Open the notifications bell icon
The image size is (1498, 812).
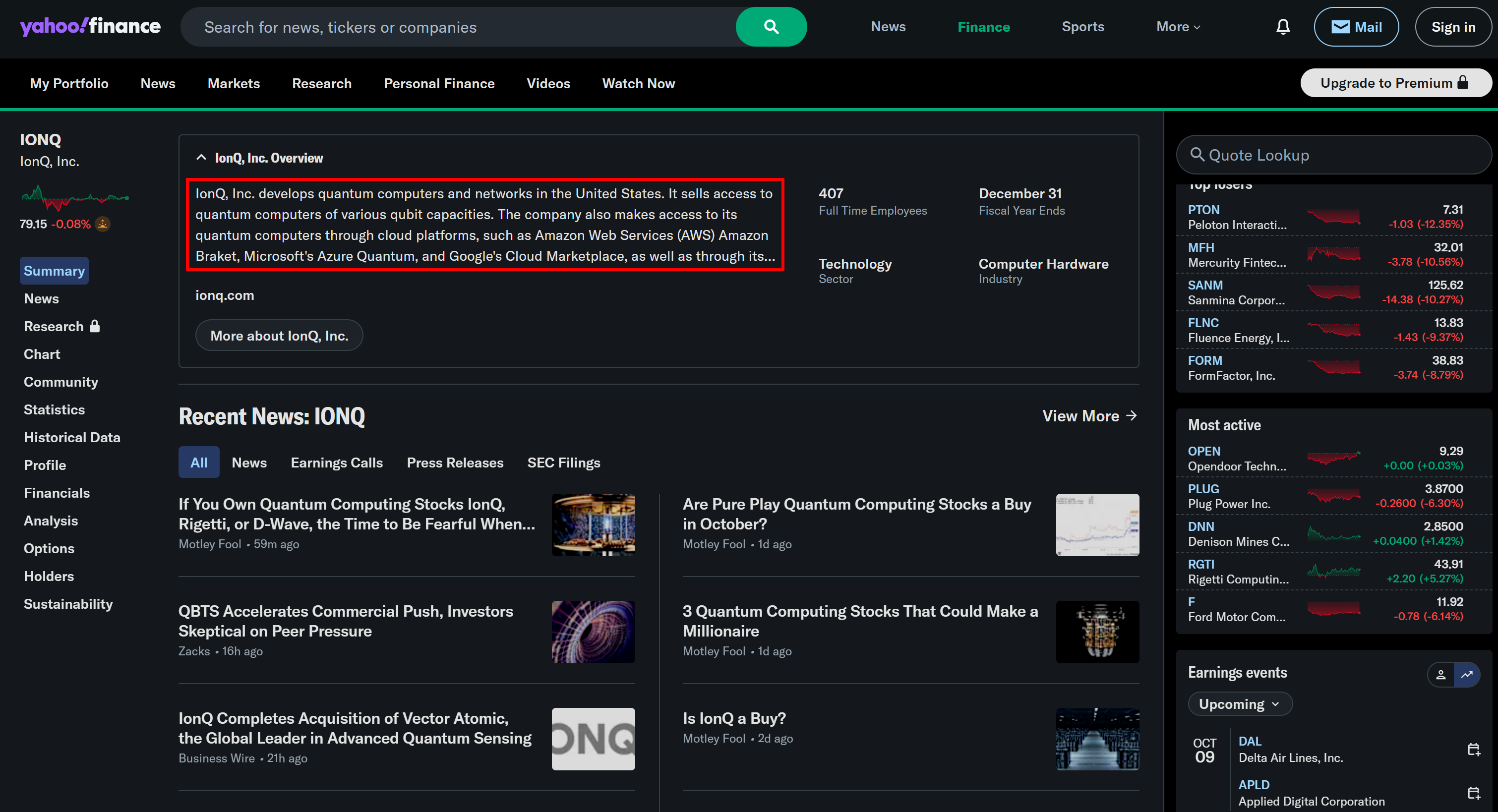(1283, 26)
